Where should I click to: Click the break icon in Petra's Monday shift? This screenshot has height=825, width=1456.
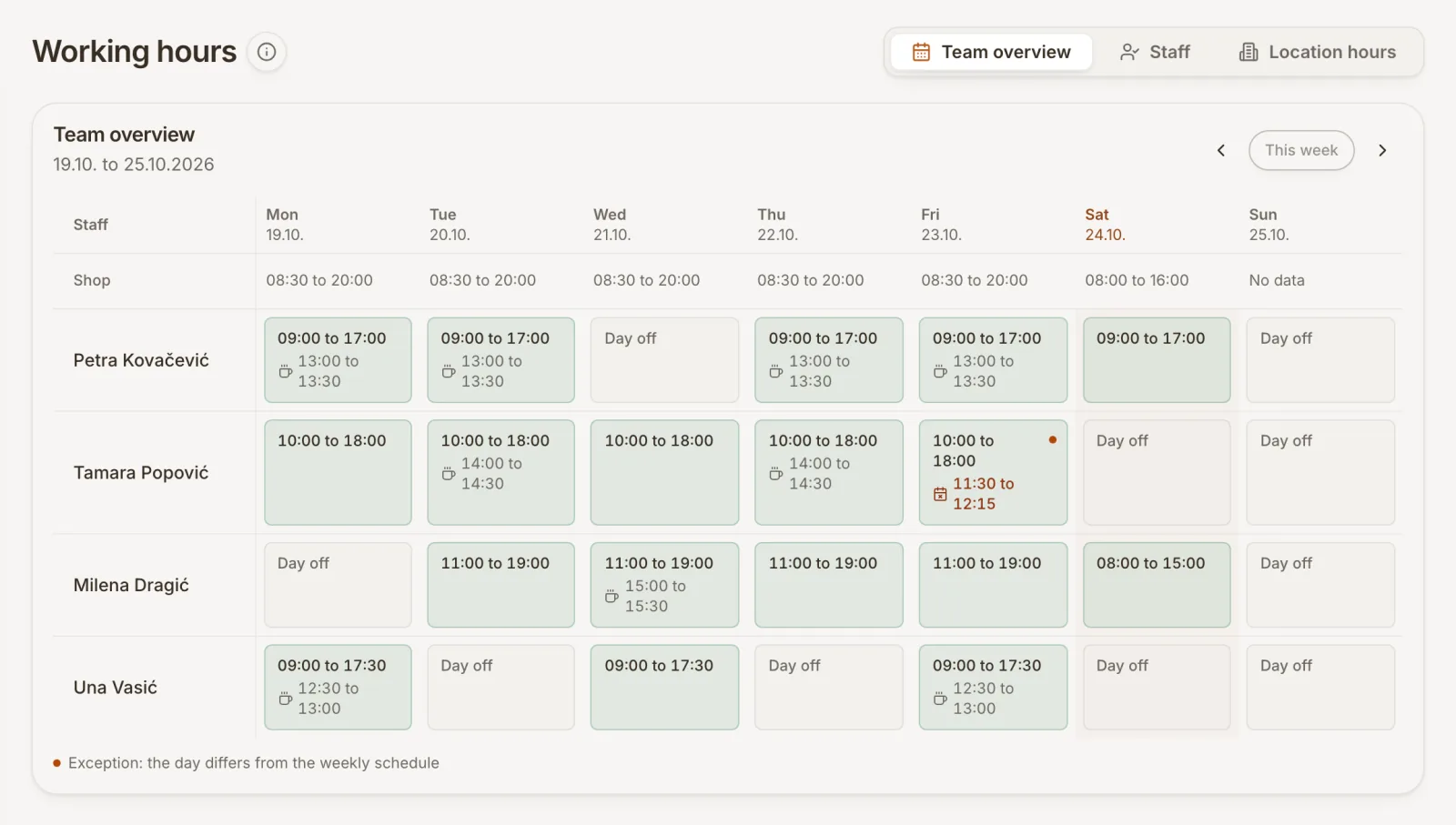click(285, 371)
